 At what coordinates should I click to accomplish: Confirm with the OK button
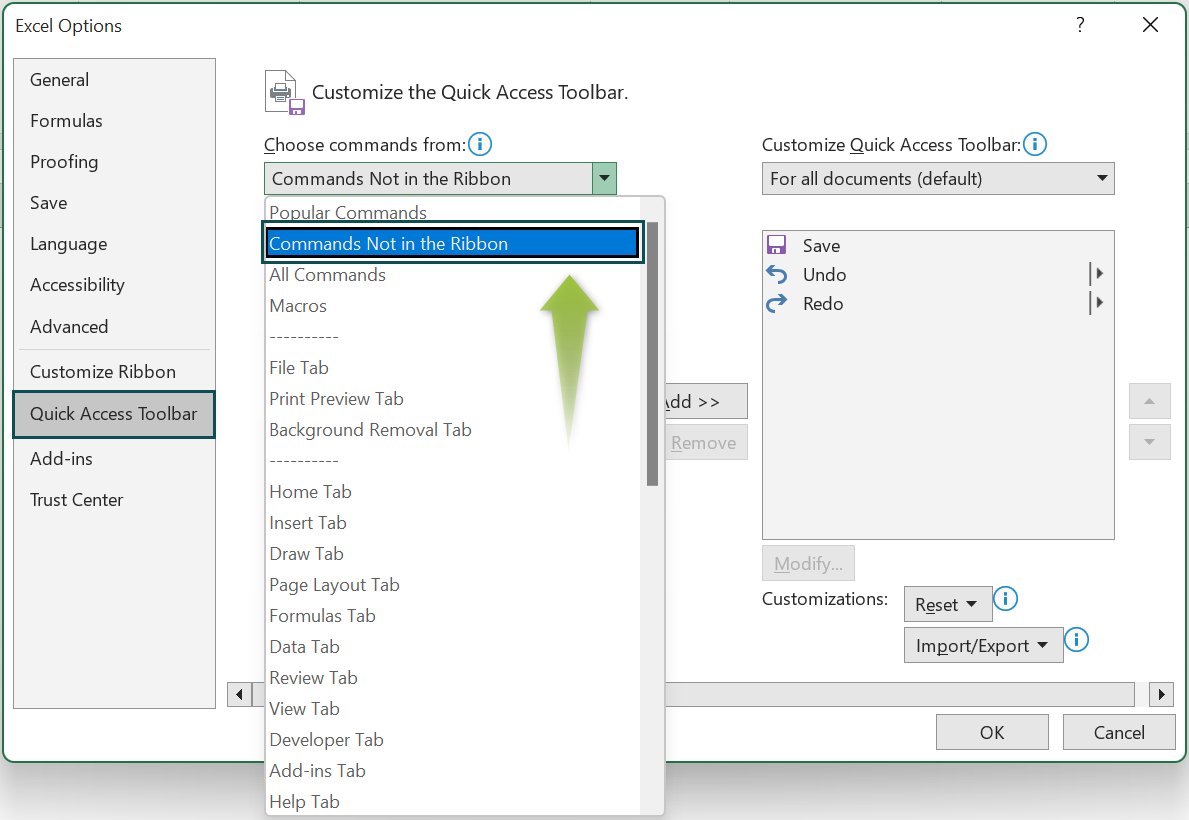(992, 732)
